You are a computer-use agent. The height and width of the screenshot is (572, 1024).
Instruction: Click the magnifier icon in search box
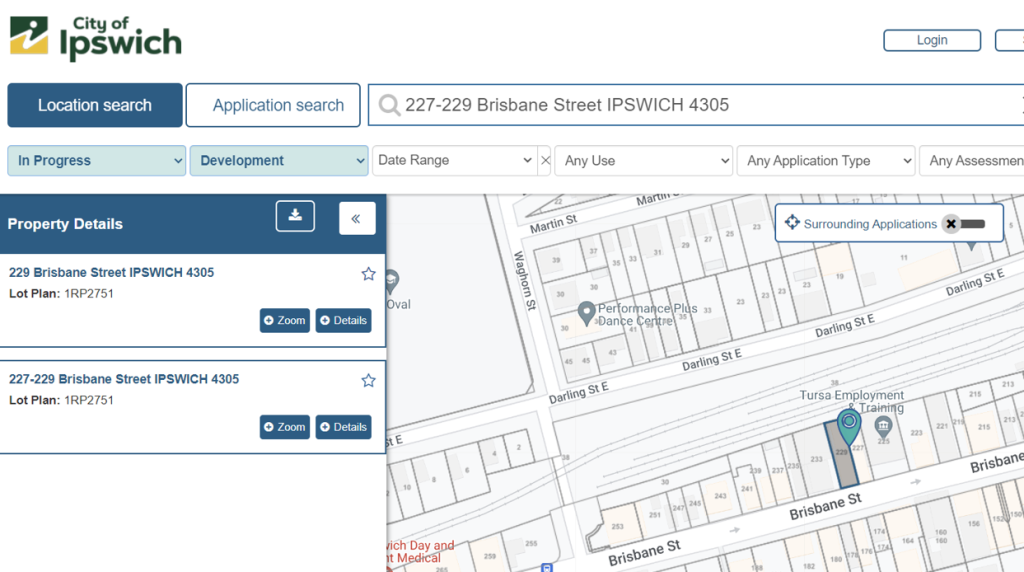389,105
